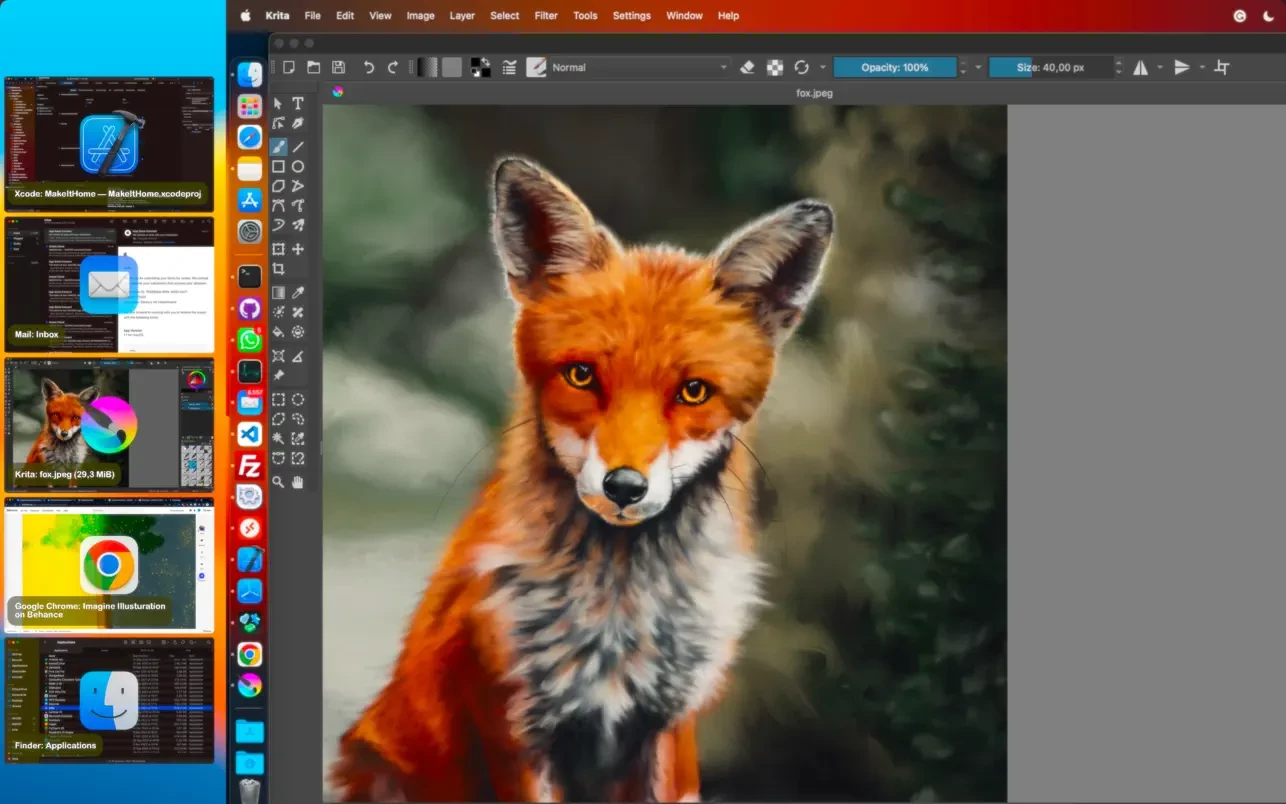Toggle preserve alpha checkerboard button

click(x=775, y=67)
